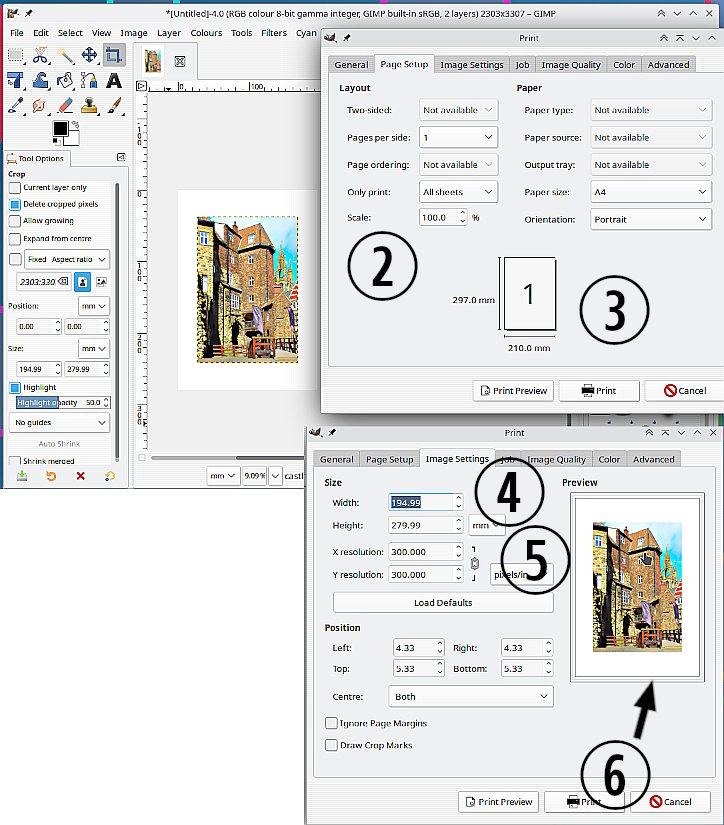Select the Clone stamp tool
Screen dimensions: 724x825
(x=89, y=106)
